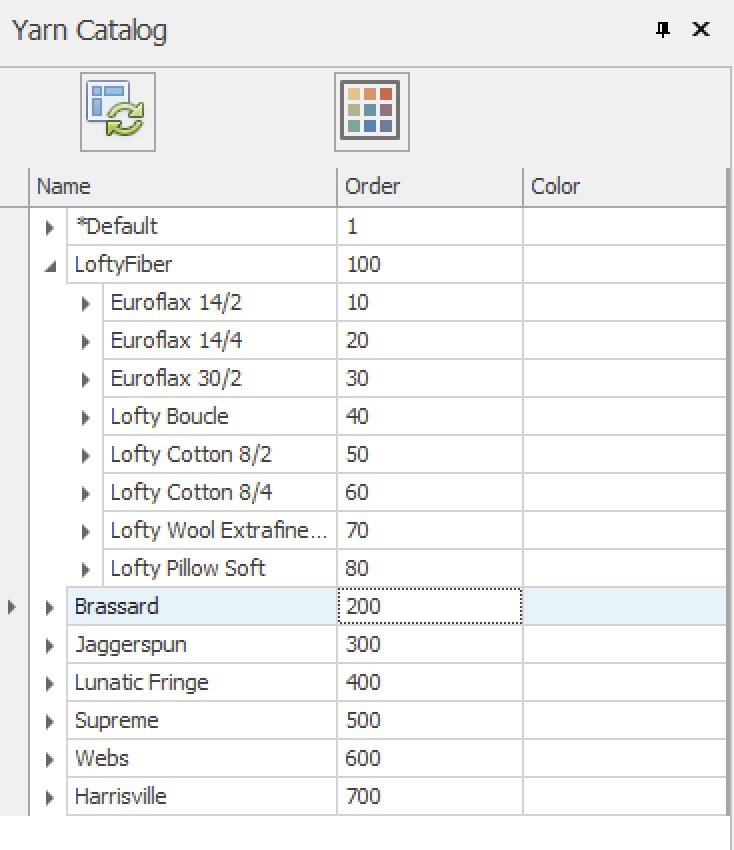Sort by the Order column header
Viewport: 734px width, 850px height.
[x=429, y=186]
